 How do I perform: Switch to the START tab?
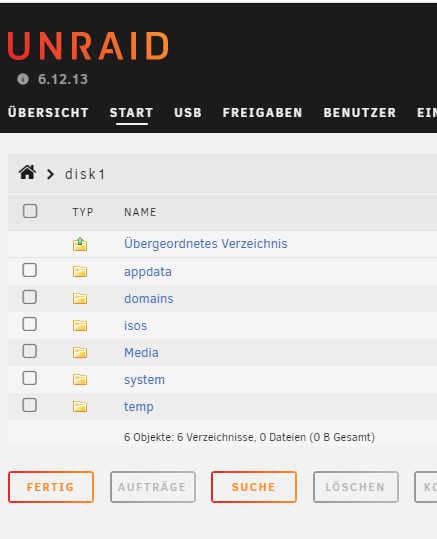pos(132,113)
